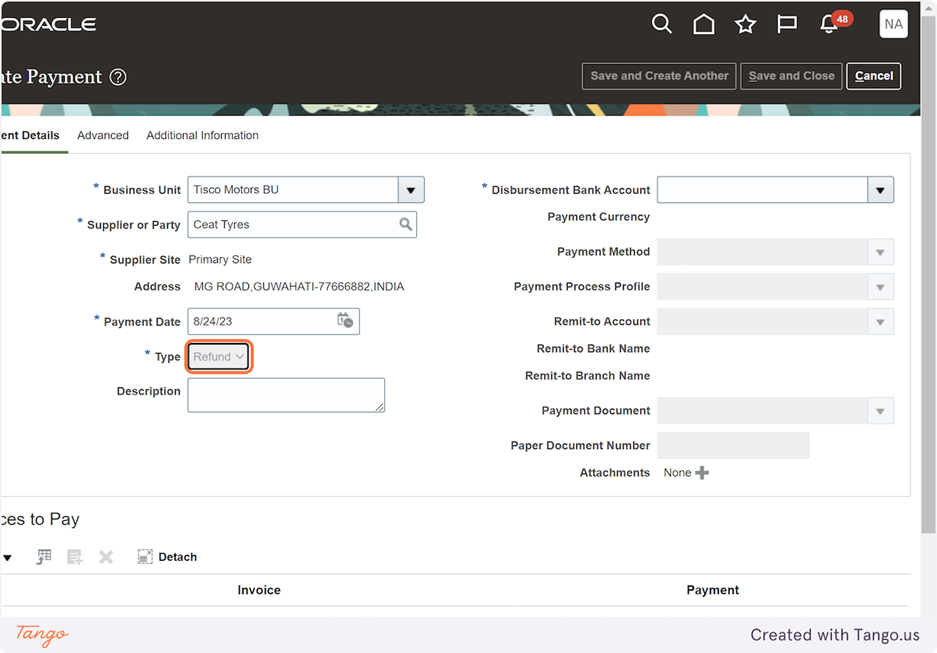Click the Detach table button

pos(167,557)
